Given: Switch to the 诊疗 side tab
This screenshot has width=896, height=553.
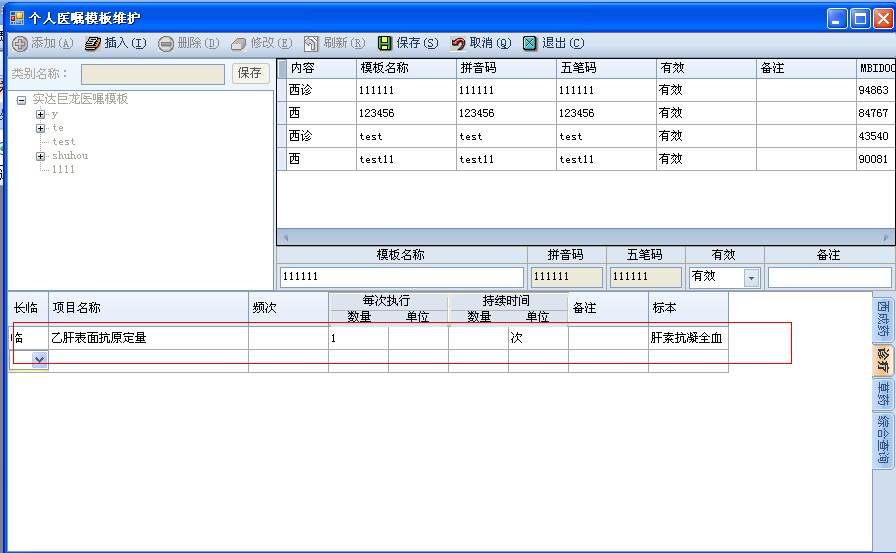Looking at the screenshot, I should 883,360.
